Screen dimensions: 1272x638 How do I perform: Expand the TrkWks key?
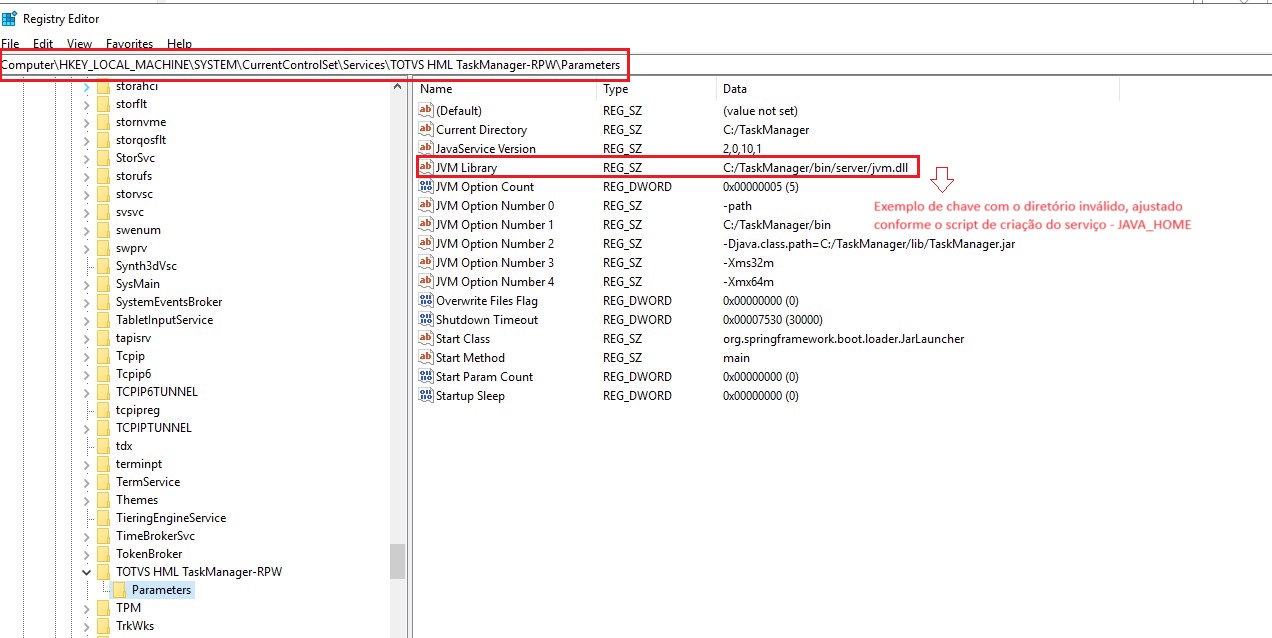pos(86,626)
